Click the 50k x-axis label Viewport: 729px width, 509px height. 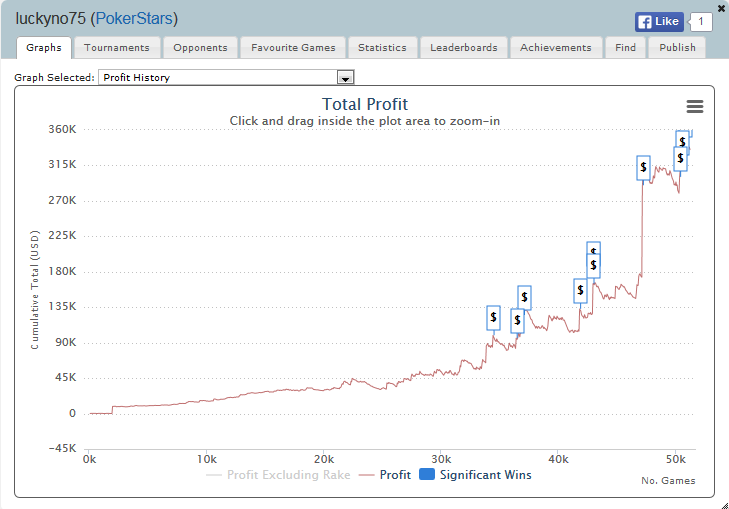[675, 459]
